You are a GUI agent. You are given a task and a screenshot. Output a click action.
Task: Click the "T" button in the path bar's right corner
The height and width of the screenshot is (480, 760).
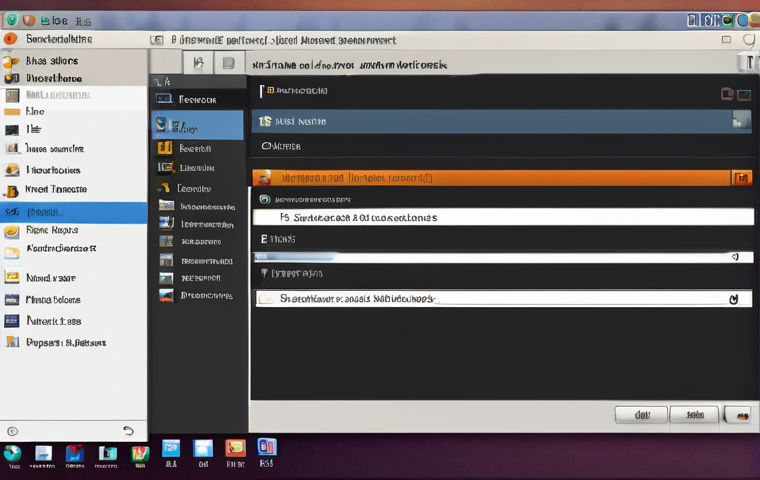tap(748, 62)
